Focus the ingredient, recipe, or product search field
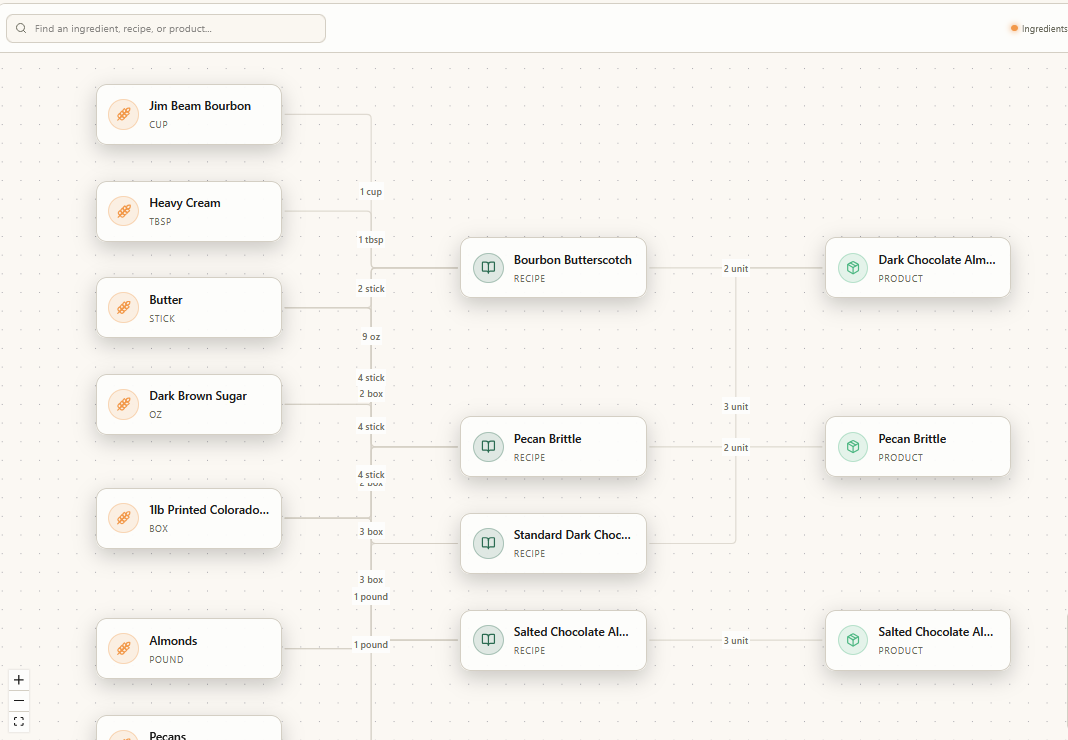 166,29
